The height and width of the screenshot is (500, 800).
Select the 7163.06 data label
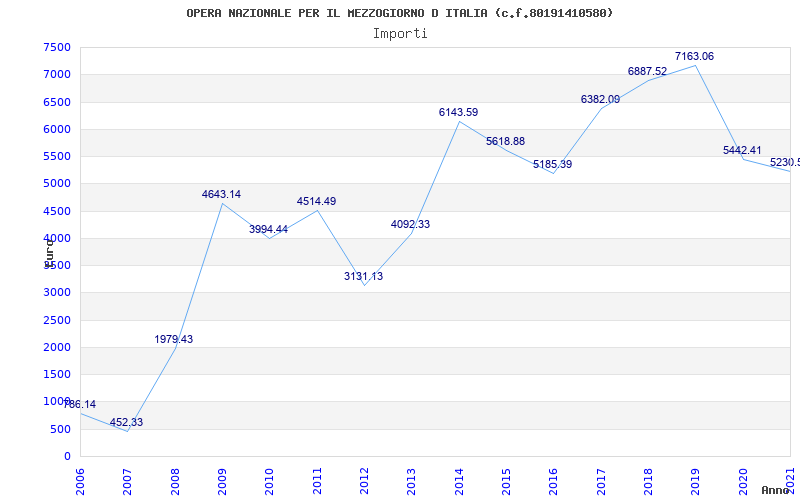coord(694,57)
